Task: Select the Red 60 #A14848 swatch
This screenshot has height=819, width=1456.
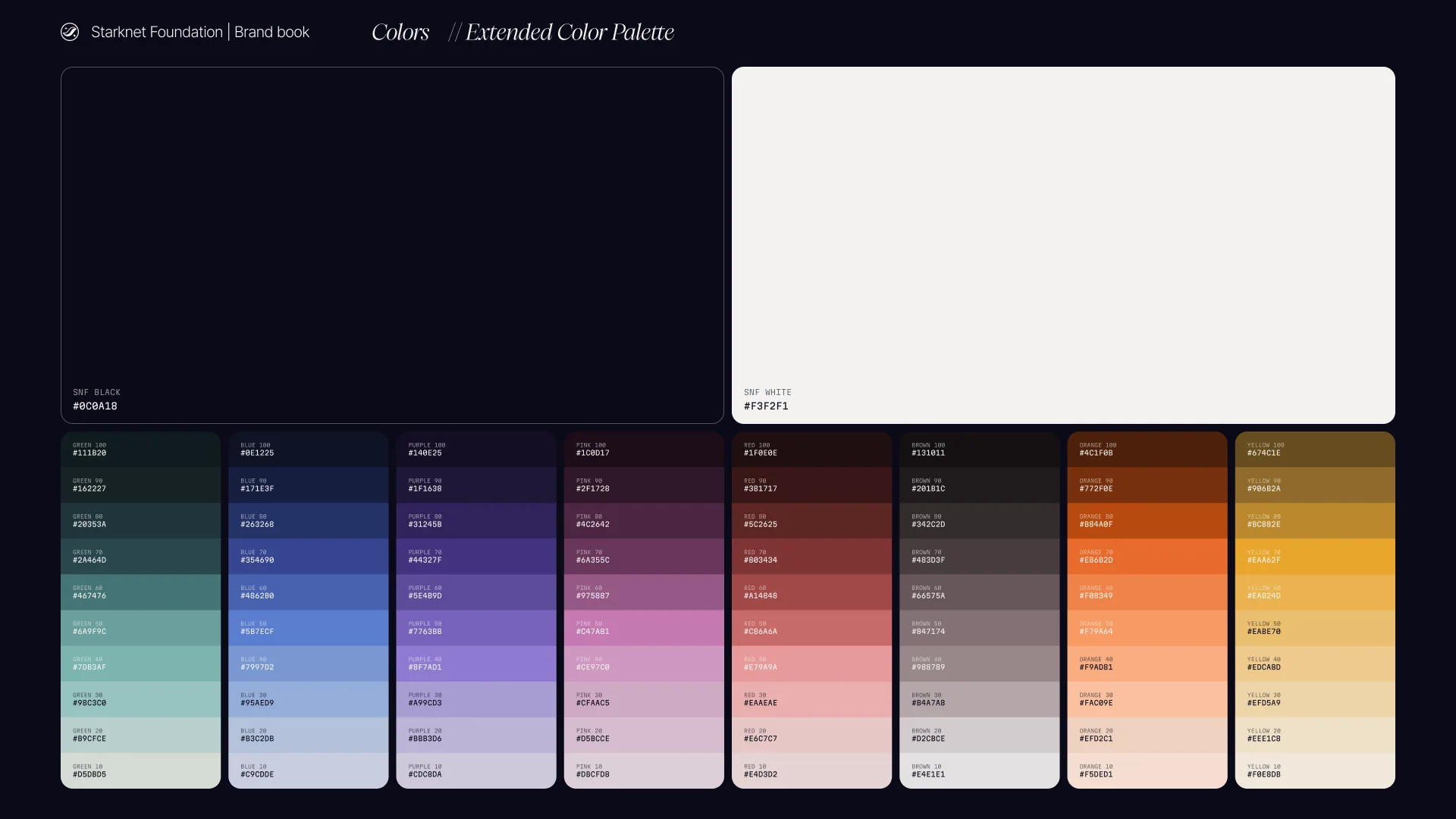Action: tap(811, 592)
